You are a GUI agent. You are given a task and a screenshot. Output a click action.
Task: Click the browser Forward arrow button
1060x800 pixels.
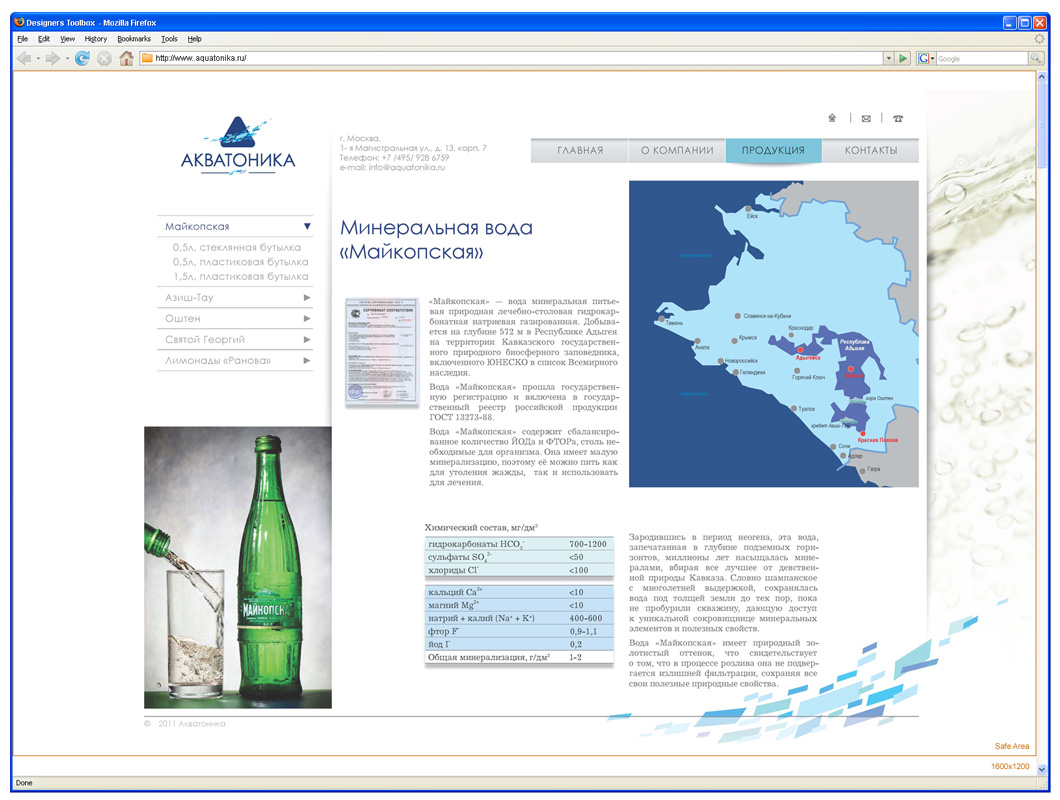point(53,59)
